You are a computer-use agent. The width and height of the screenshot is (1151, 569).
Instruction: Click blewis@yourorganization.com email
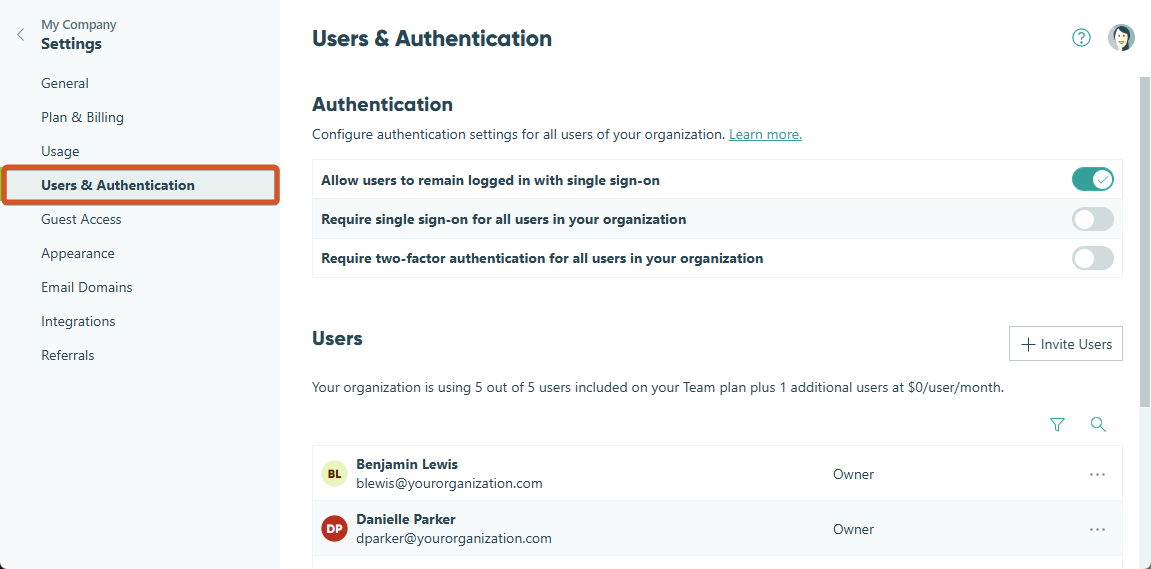[449, 483]
